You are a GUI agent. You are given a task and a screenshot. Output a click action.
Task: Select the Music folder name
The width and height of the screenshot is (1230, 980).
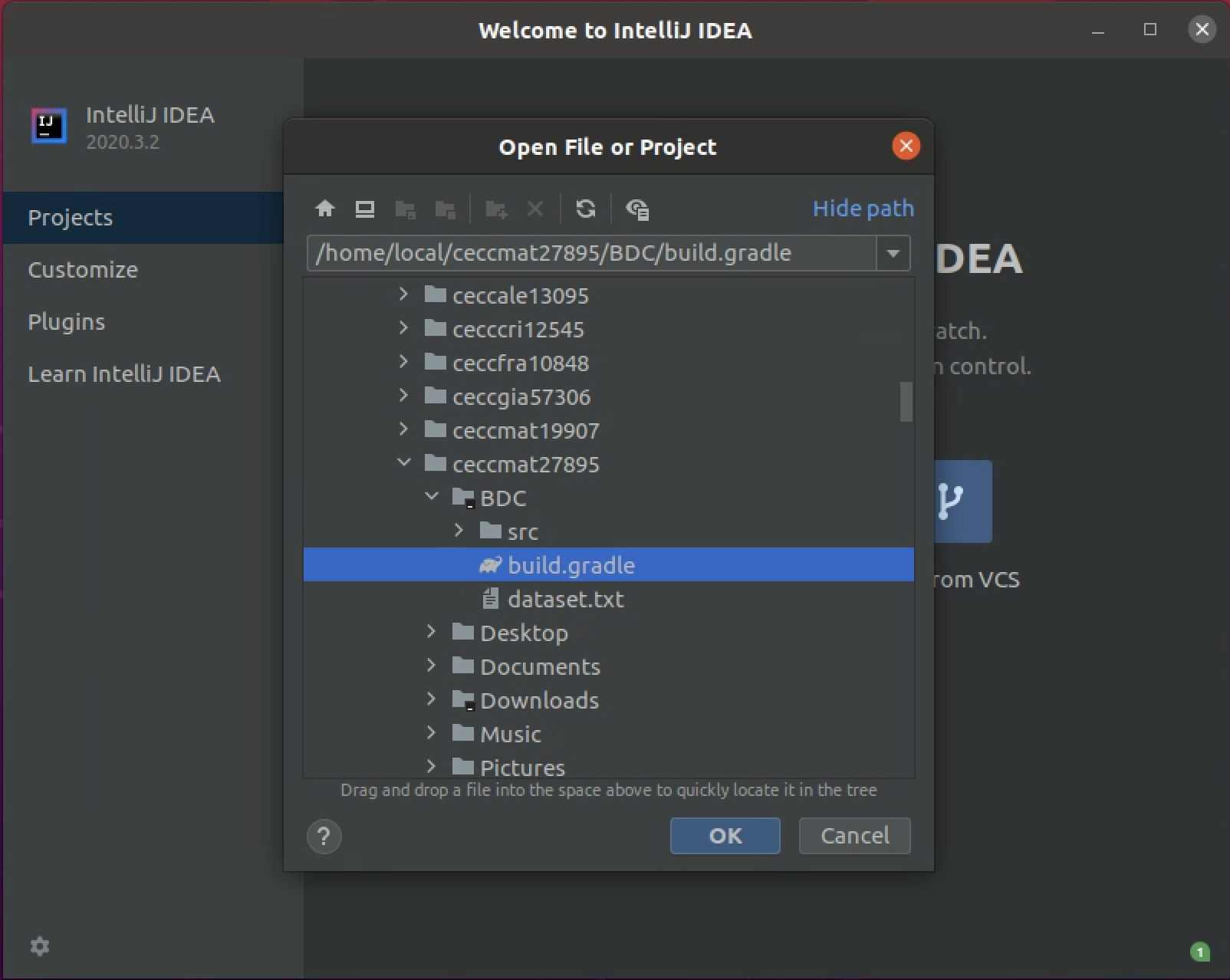(x=511, y=734)
